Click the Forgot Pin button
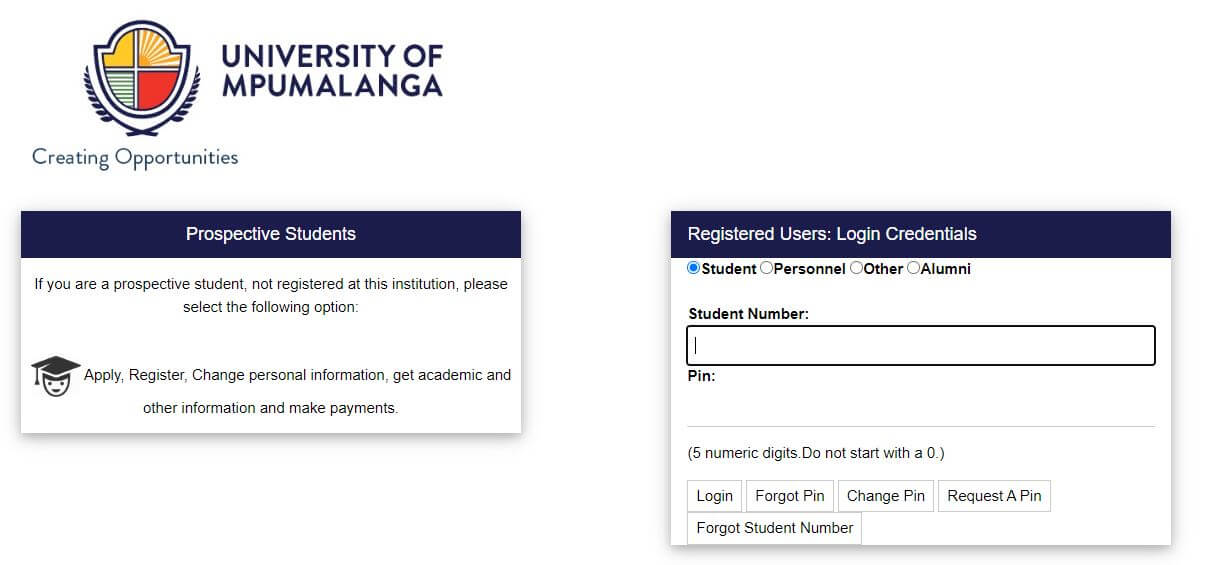The width and height of the screenshot is (1231, 565). (789, 496)
